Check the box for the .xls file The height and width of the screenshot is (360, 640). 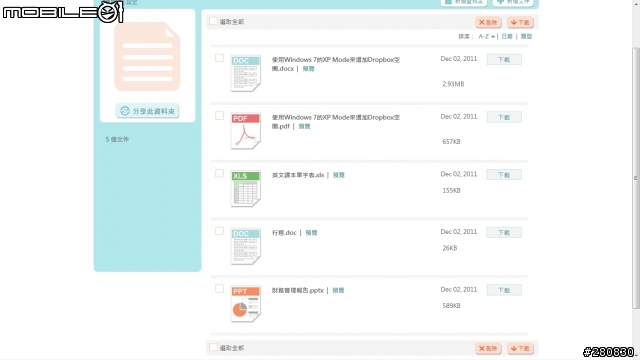pos(219,173)
